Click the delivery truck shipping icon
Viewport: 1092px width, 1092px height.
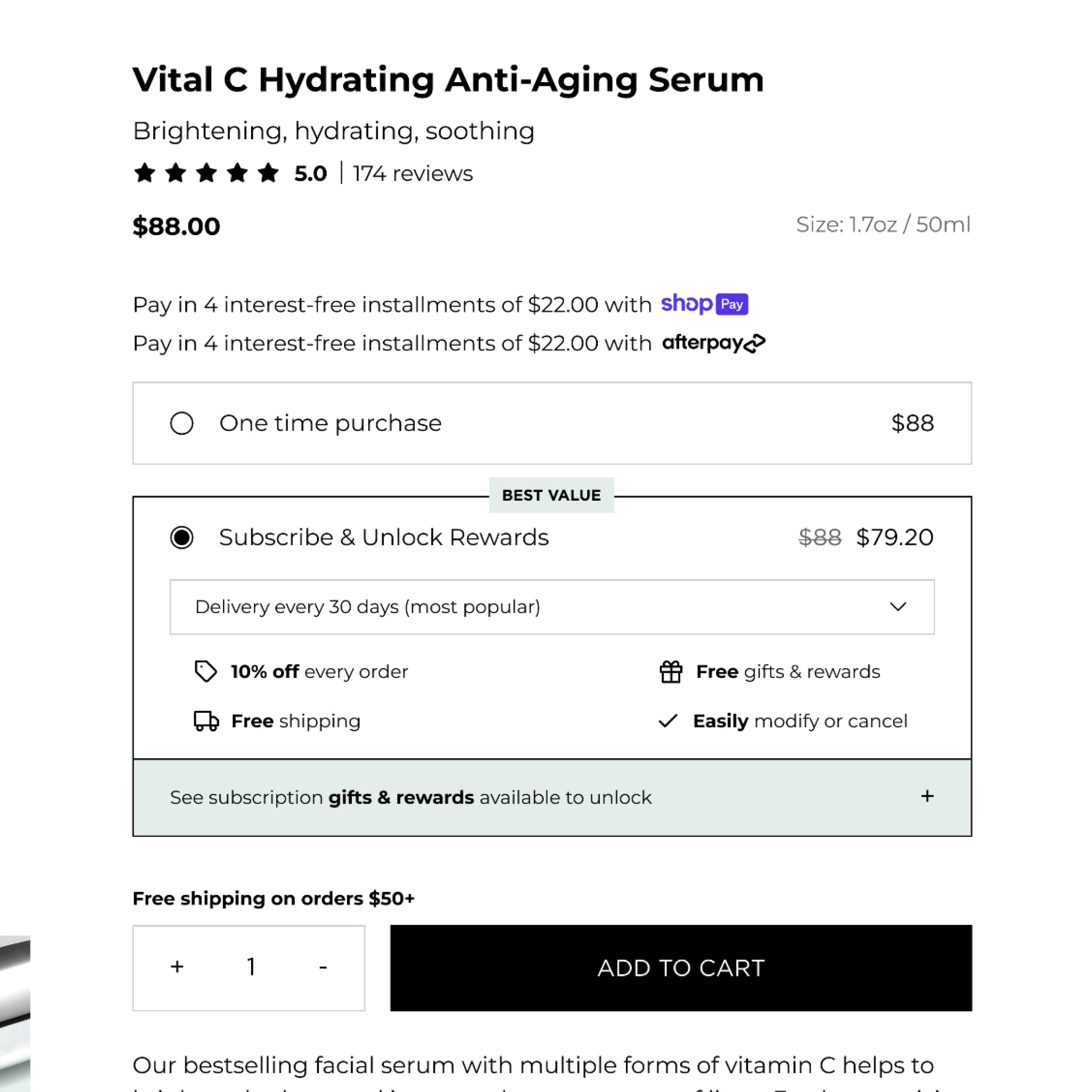pos(206,721)
